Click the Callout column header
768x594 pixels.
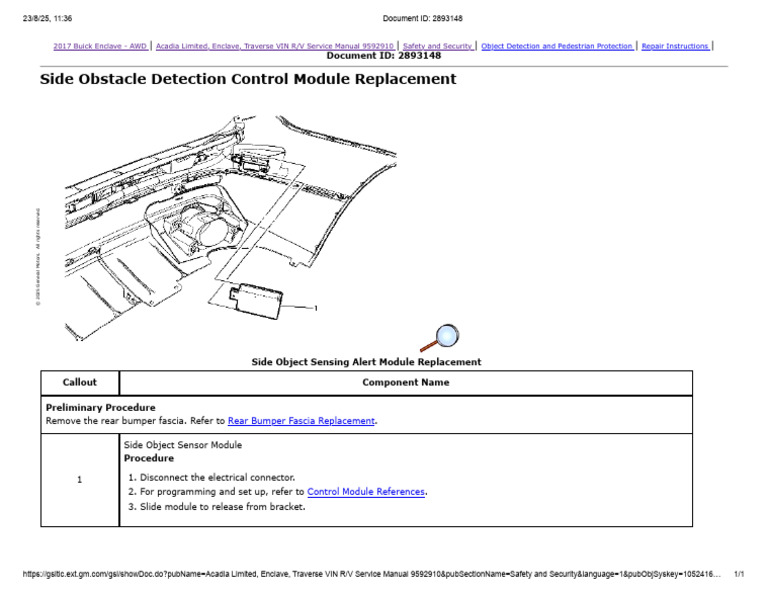tap(80, 382)
